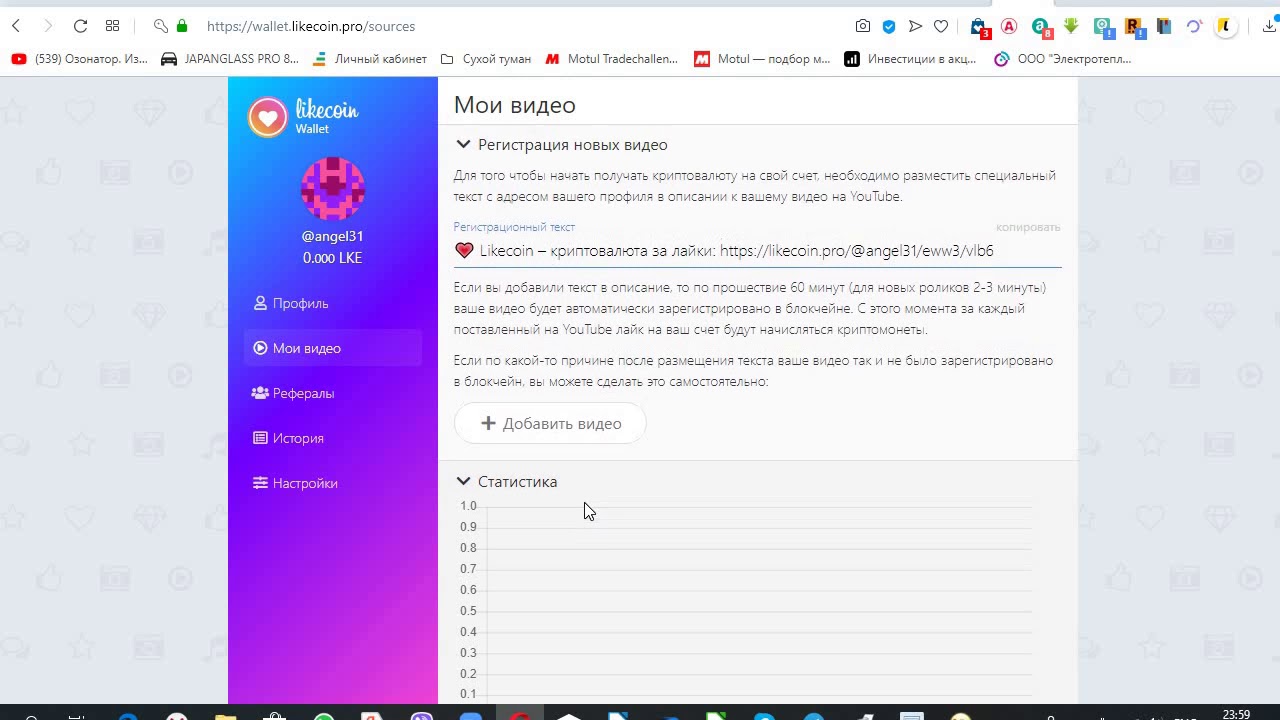Open the orange R extension icon
Screen dimensions: 1280x720
point(1133,27)
